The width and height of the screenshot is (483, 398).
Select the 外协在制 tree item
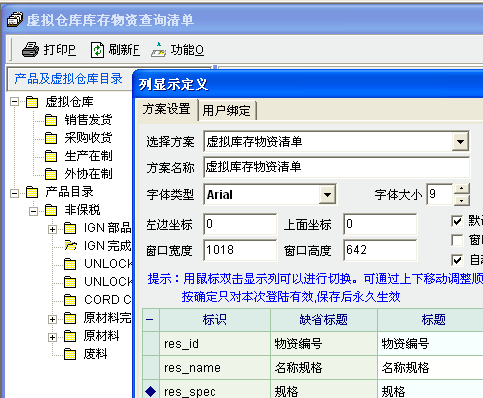(x=88, y=174)
